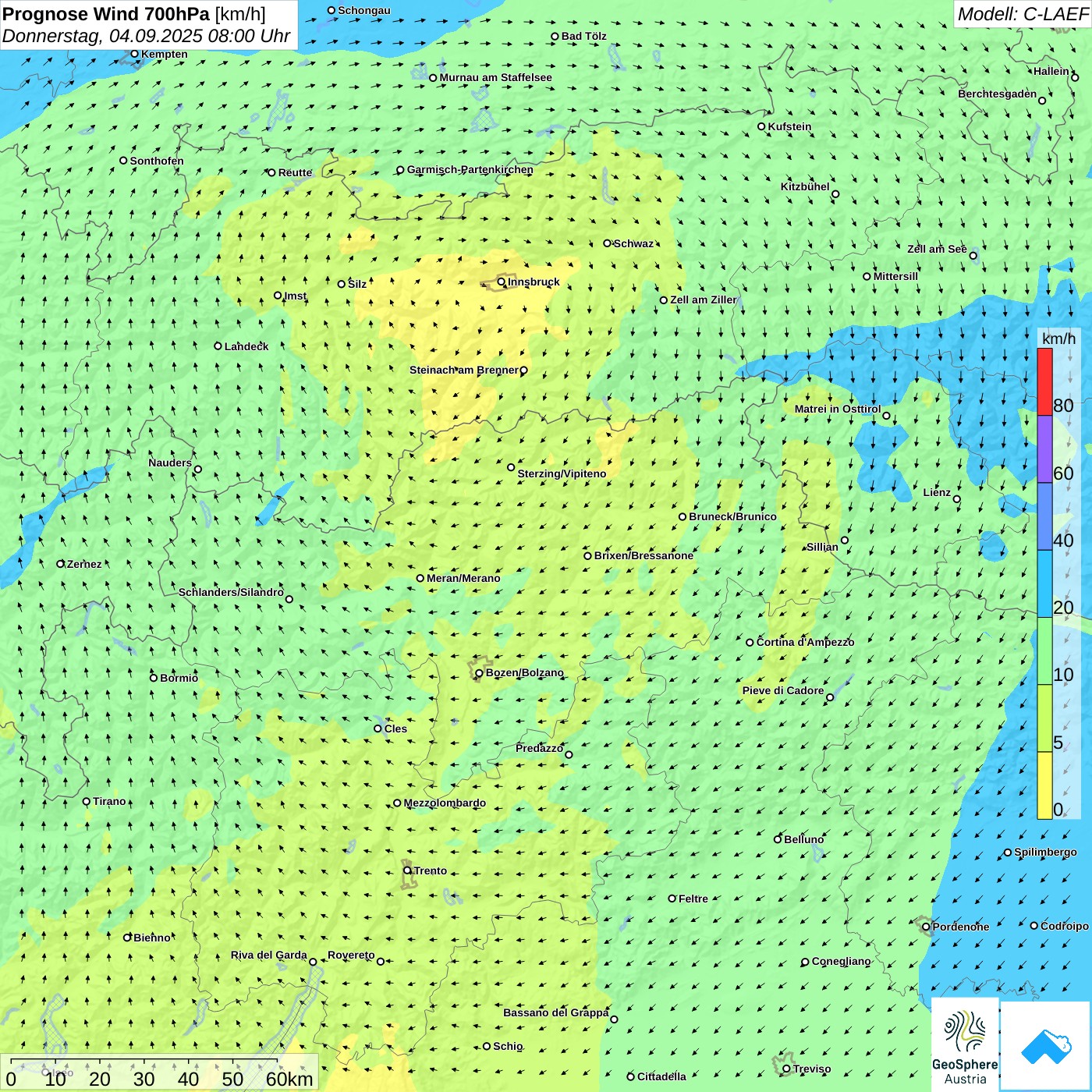Click the 'Zell am Ziller' label

point(704,300)
